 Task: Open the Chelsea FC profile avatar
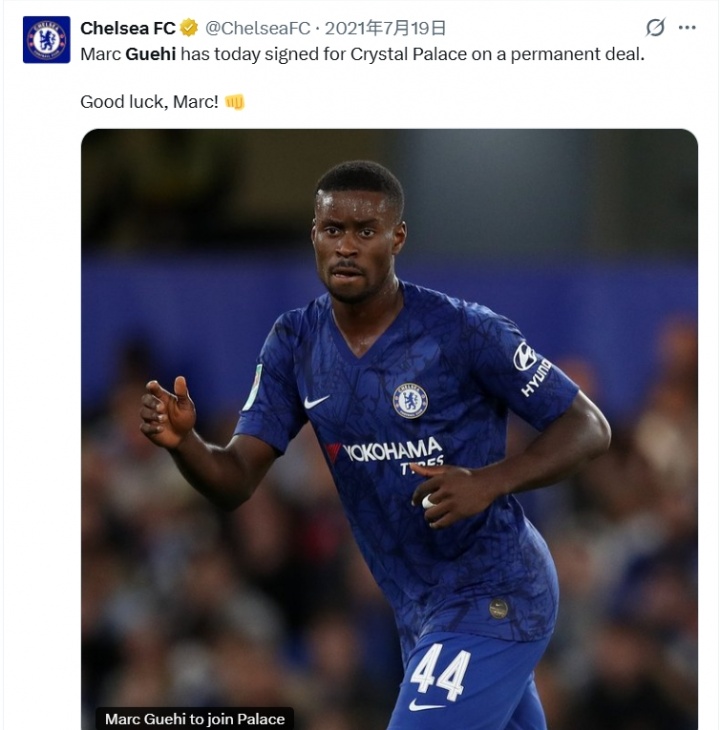point(47,40)
